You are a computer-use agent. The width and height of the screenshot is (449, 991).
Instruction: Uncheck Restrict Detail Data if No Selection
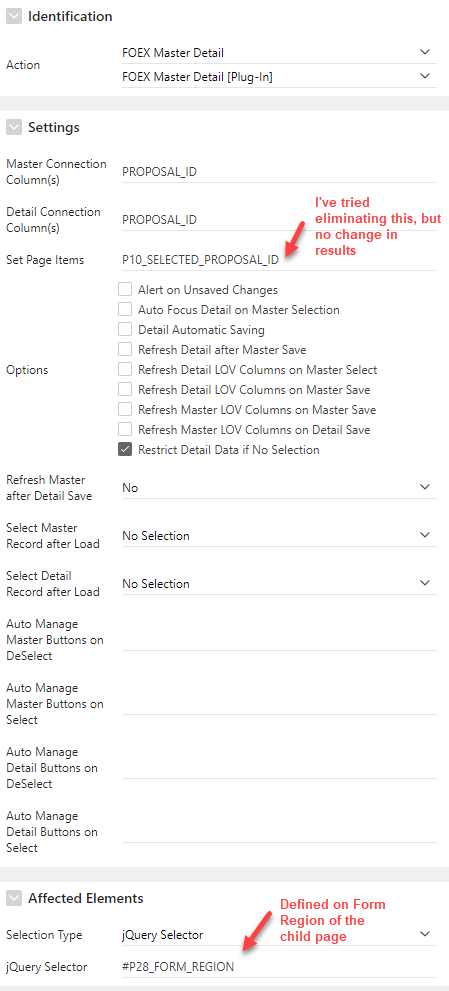[125, 450]
